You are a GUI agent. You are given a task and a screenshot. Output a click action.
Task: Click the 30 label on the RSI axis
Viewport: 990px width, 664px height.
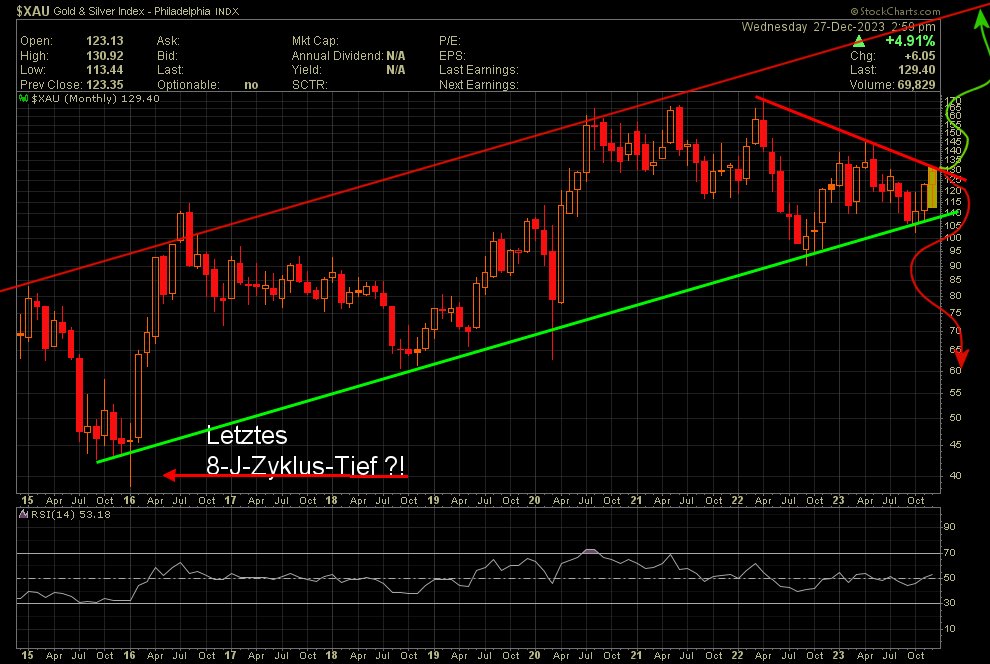click(950, 603)
